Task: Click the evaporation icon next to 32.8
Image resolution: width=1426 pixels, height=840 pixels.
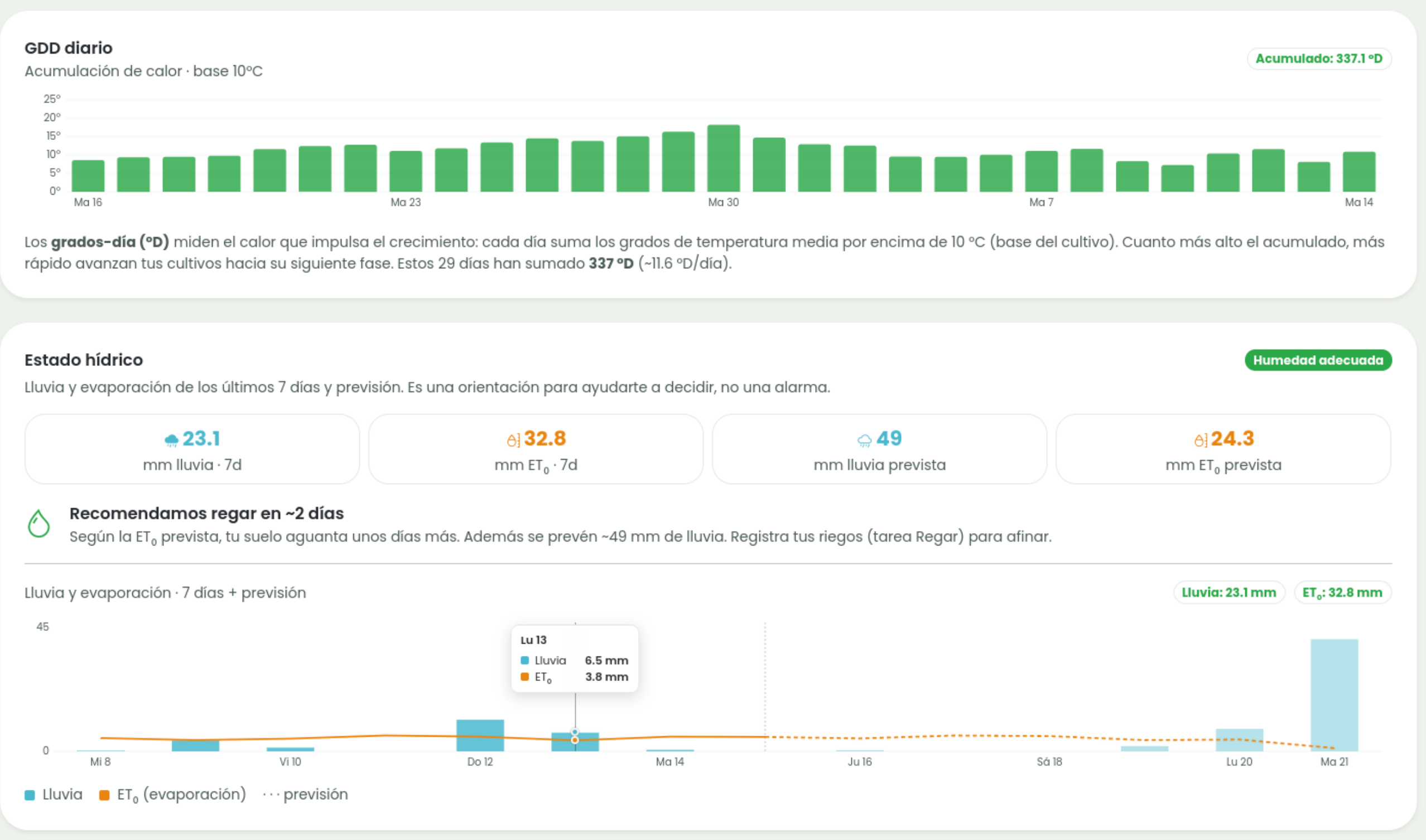Action: tap(513, 440)
